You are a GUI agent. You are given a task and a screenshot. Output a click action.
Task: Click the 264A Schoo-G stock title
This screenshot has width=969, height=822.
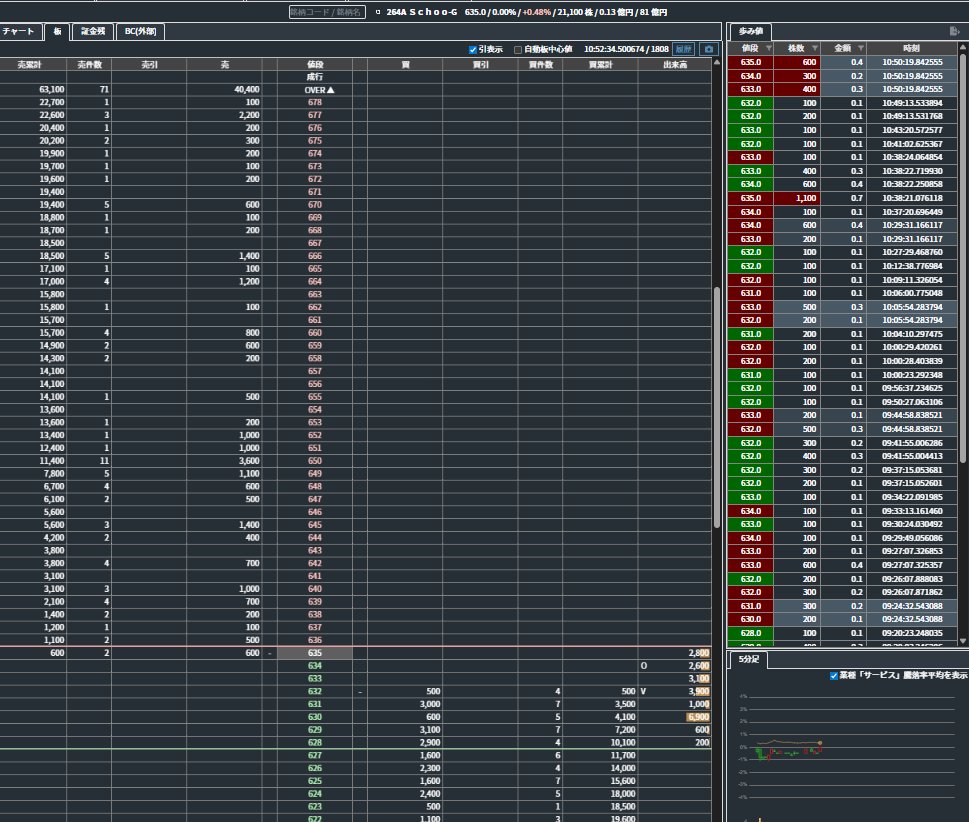[421, 12]
